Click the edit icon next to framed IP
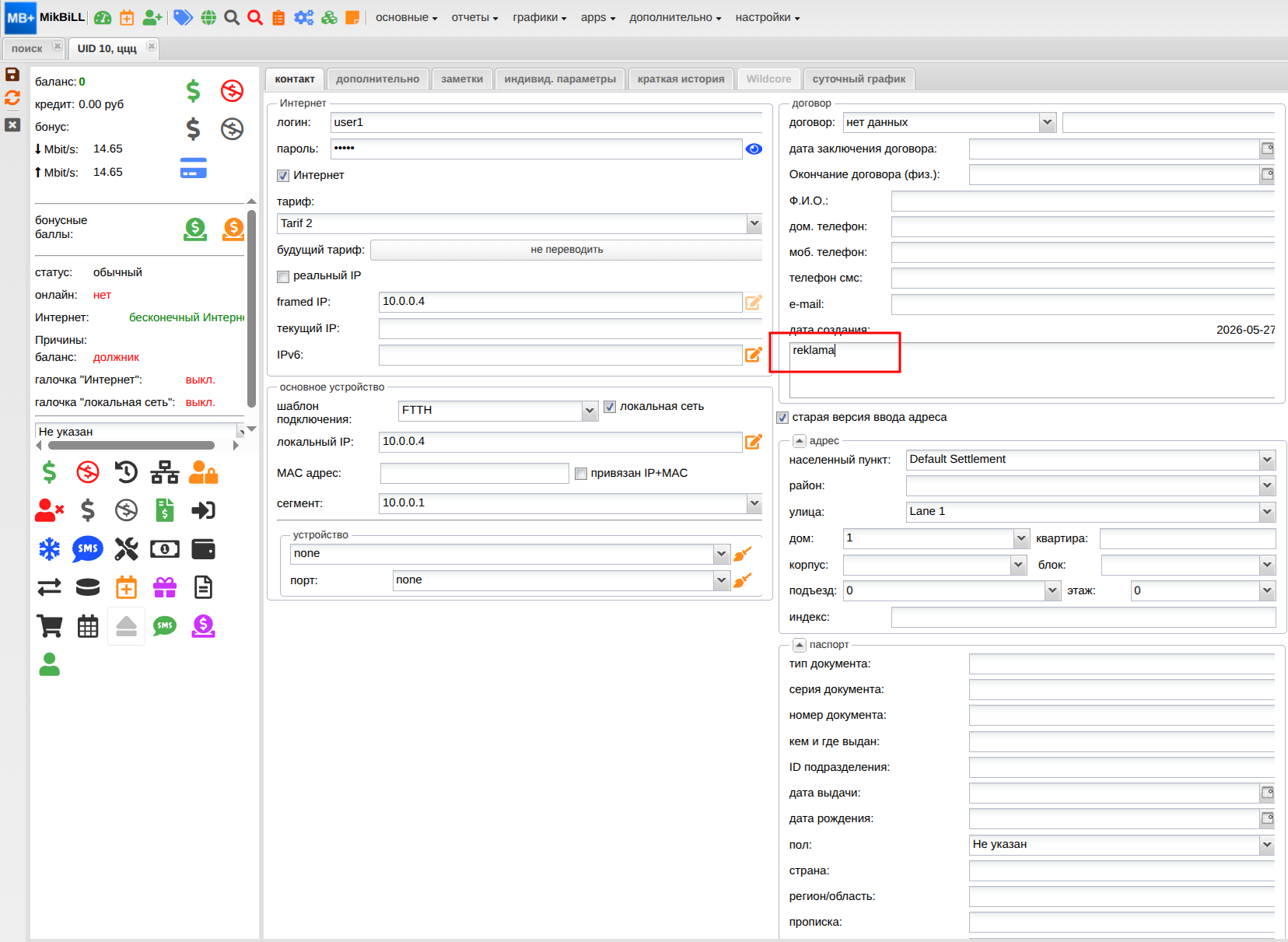Viewport: 1288px width, 942px height. pos(754,303)
